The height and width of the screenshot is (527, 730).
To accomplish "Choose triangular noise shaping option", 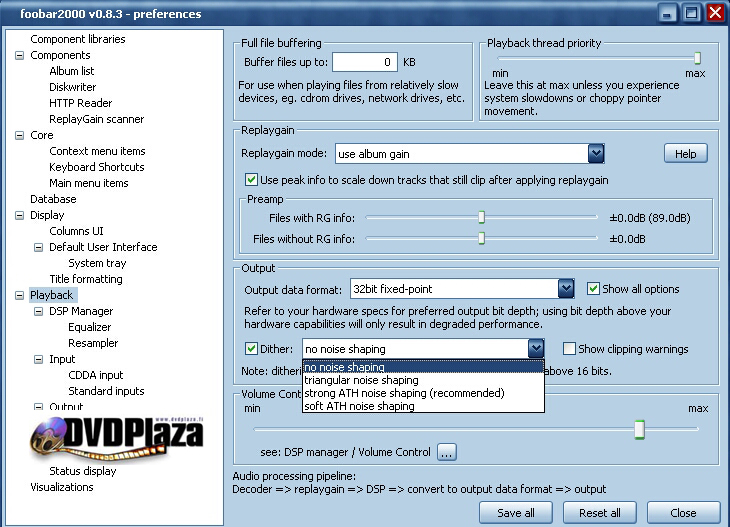I will tap(361, 380).
